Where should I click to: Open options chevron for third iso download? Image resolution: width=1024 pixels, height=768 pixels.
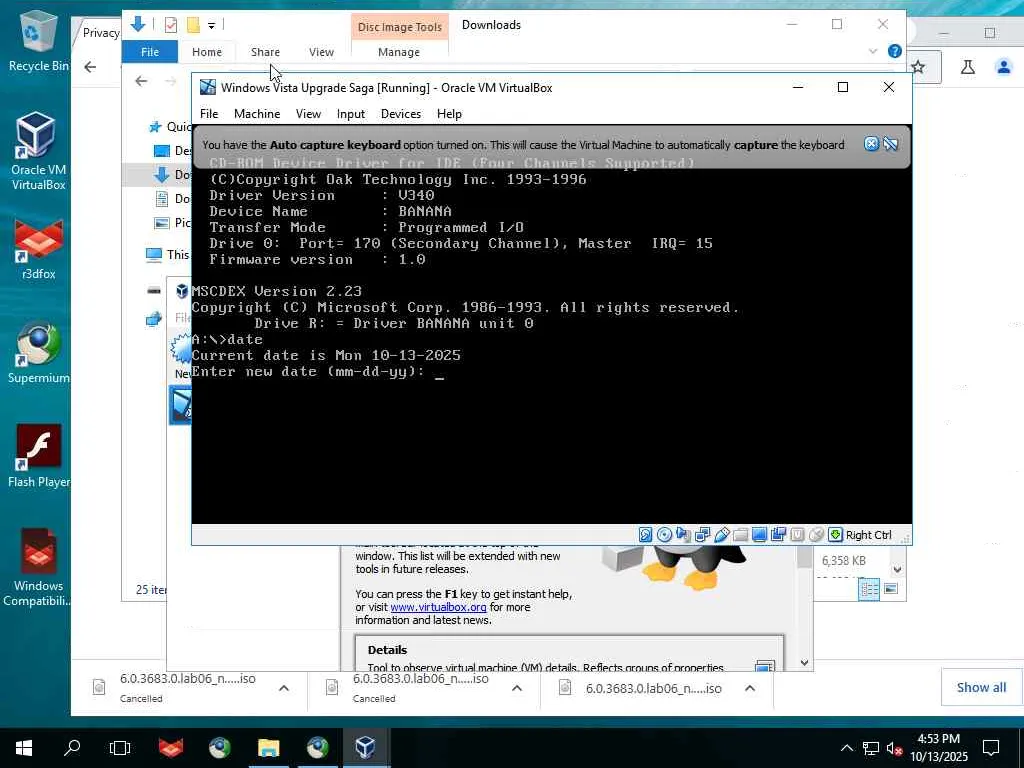point(750,688)
